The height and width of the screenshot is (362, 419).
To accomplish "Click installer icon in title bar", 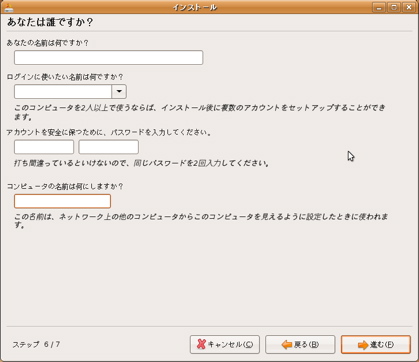I will (9, 7).
